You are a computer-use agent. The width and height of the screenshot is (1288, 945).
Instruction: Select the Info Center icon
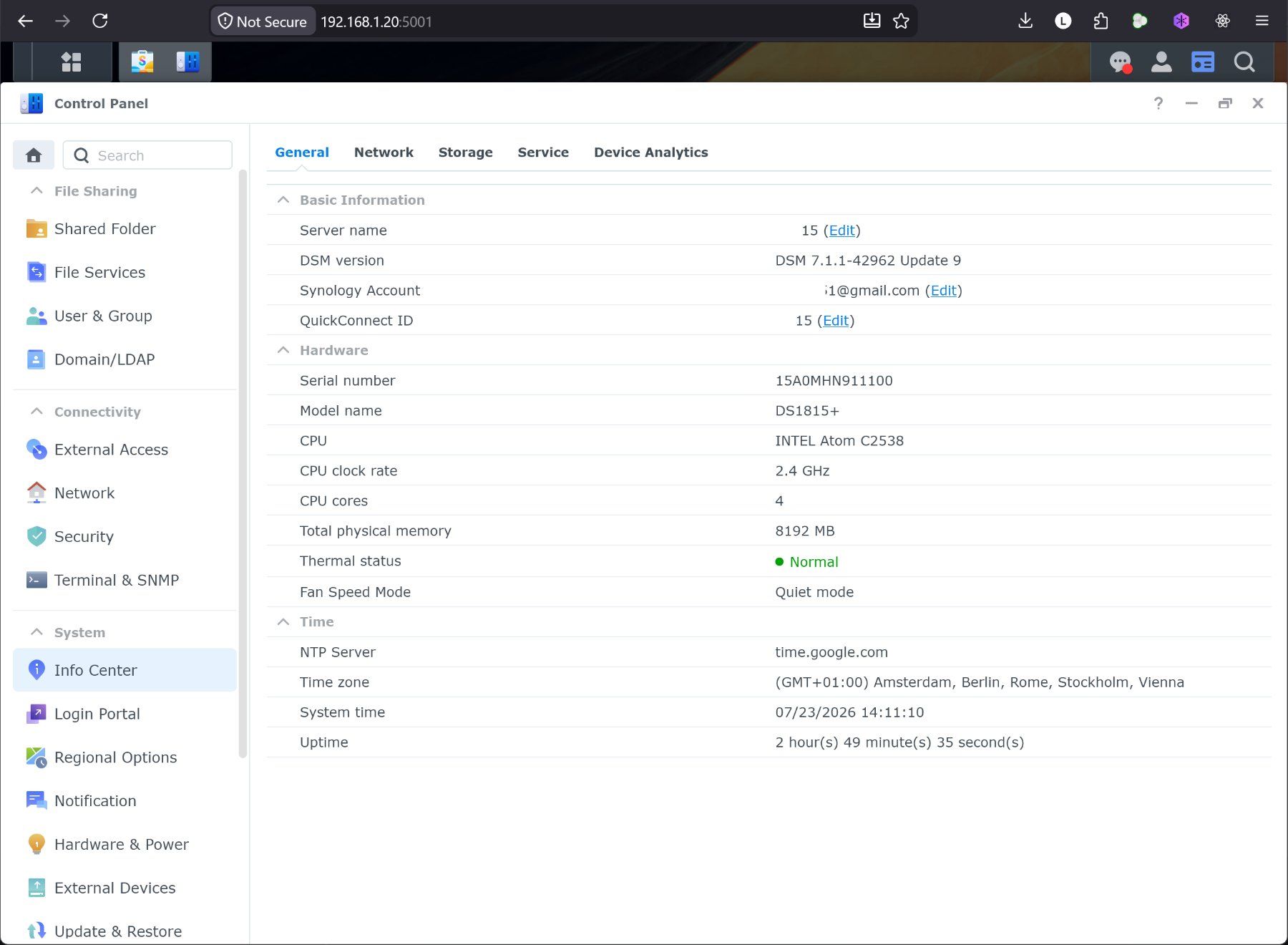pos(36,670)
